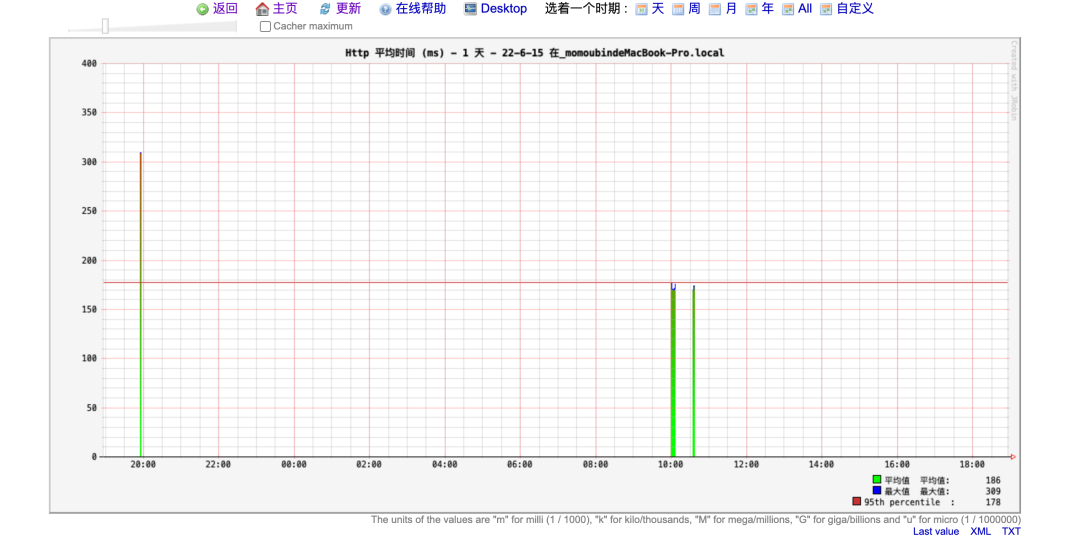The height and width of the screenshot is (555, 1080).
Task: Click calendar icon beside 月
Action: tap(715, 9)
